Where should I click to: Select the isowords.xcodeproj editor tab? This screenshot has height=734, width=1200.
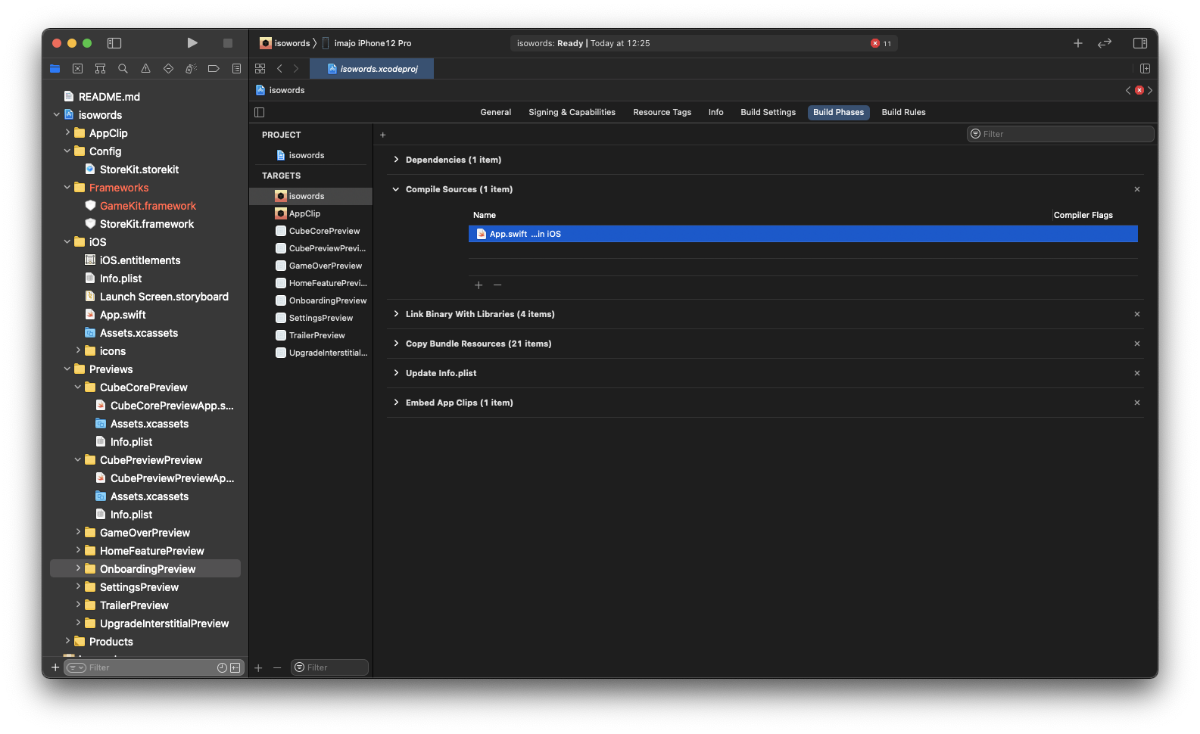[372, 68]
